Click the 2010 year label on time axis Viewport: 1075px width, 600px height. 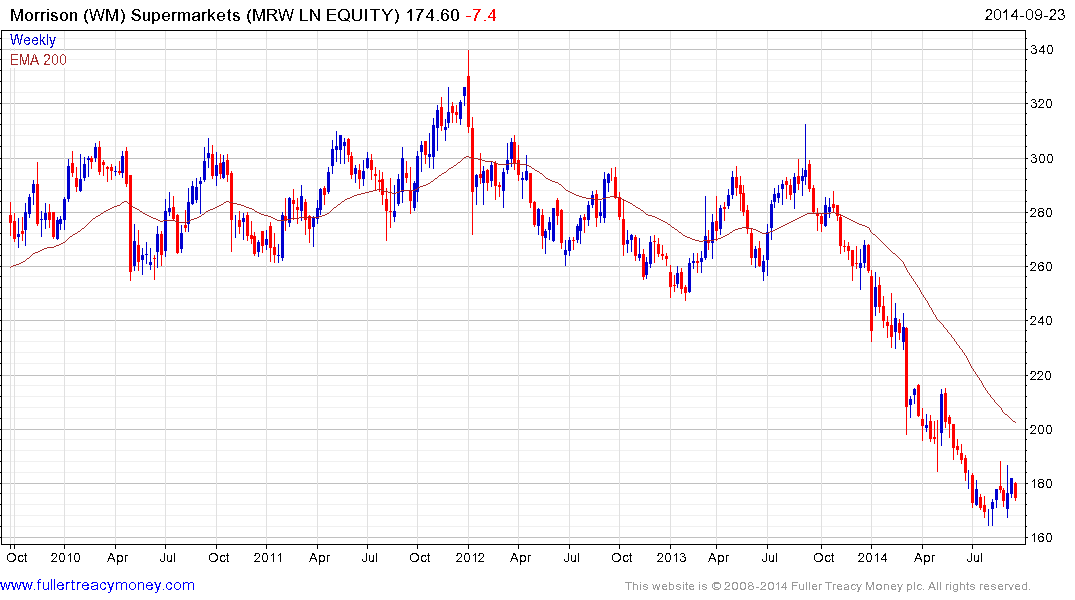tap(65, 557)
